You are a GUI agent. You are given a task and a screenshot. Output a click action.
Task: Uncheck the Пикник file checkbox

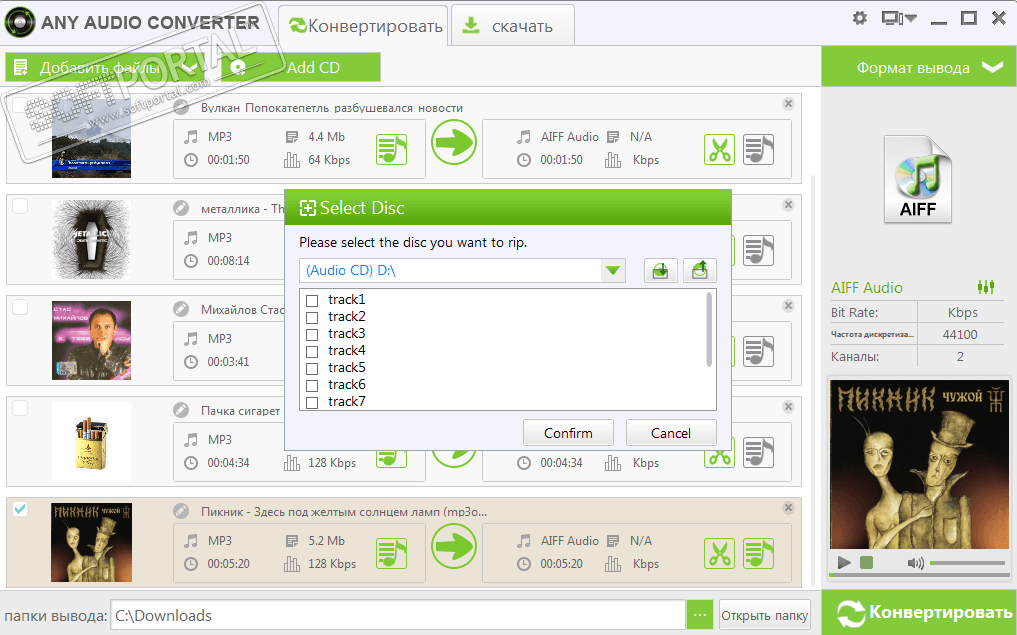(20, 509)
